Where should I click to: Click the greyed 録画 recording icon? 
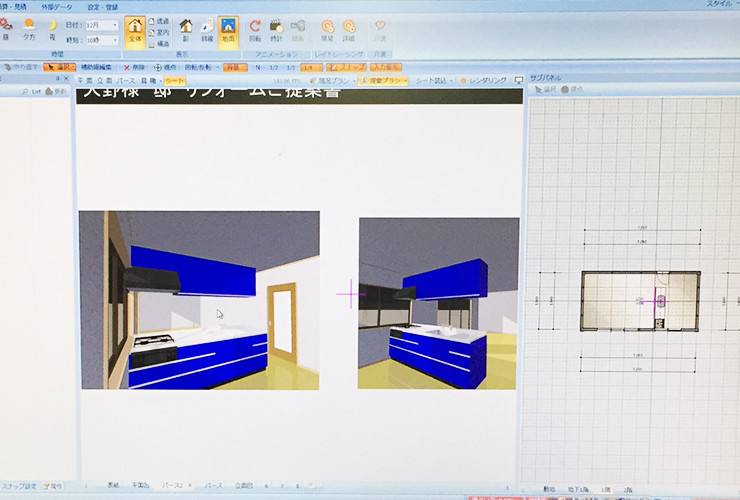(298, 30)
